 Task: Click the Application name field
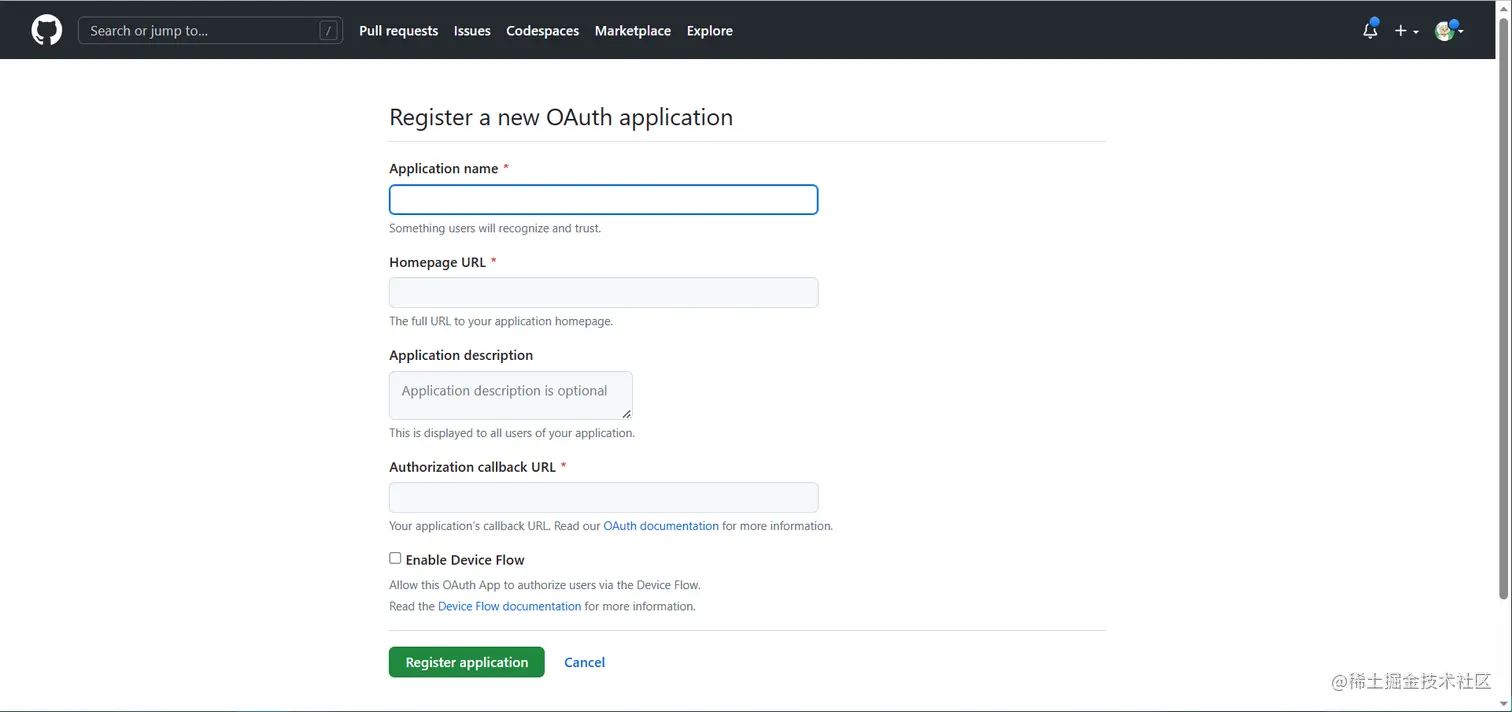click(603, 200)
